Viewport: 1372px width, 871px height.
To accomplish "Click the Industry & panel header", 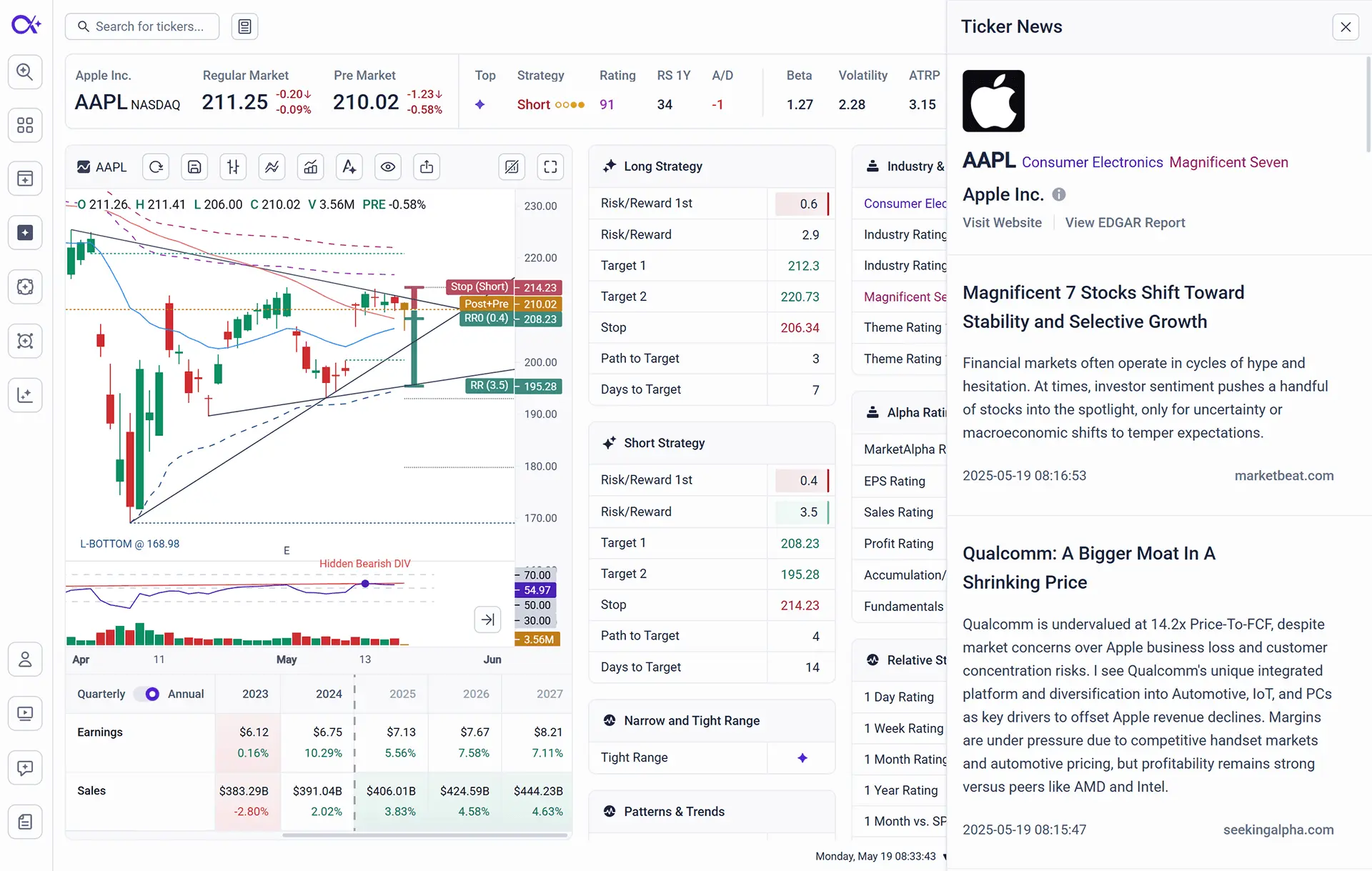I will click(x=900, y=166).
